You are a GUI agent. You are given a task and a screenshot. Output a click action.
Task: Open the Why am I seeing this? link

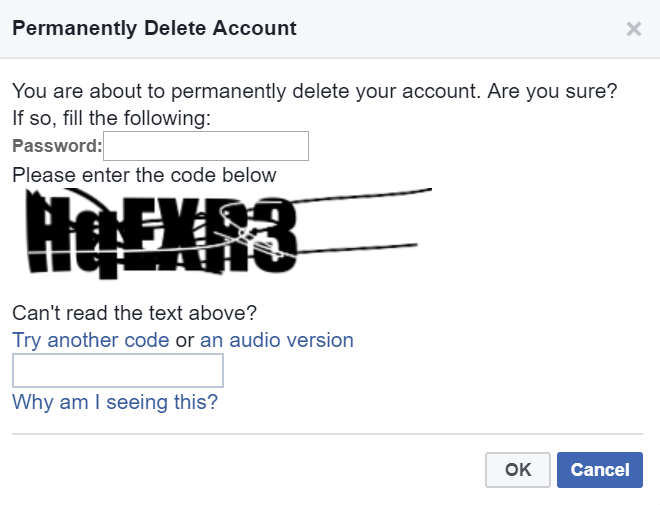[115, 402]
